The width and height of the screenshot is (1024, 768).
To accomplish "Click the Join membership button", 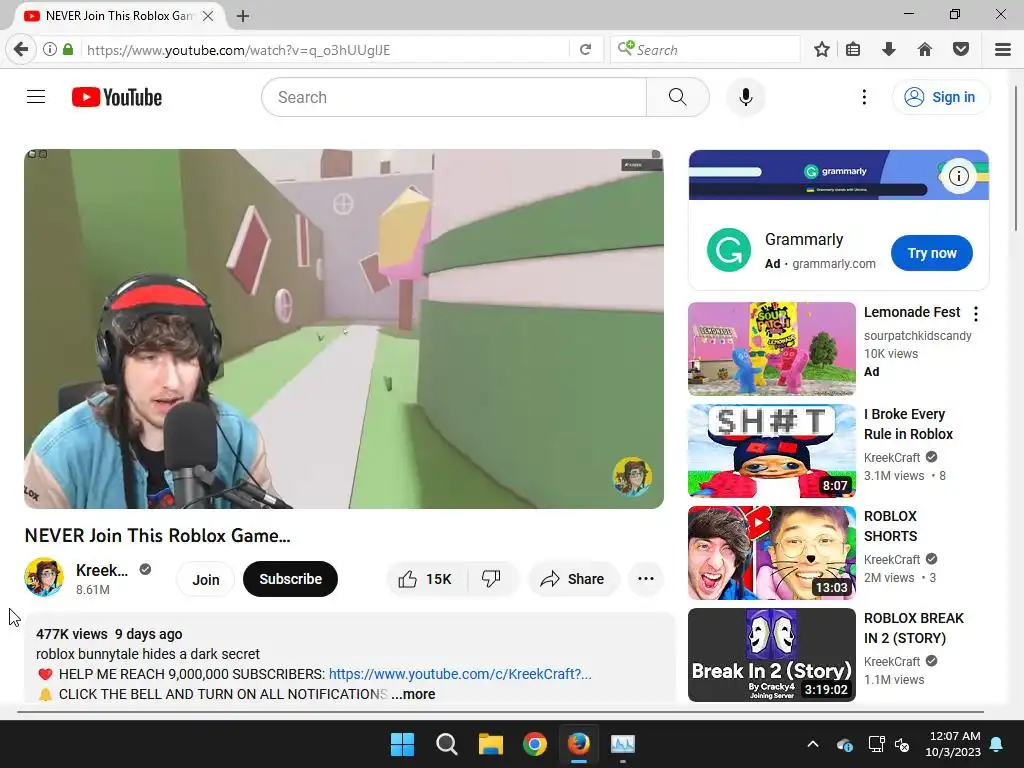I will tap(206, 579).
